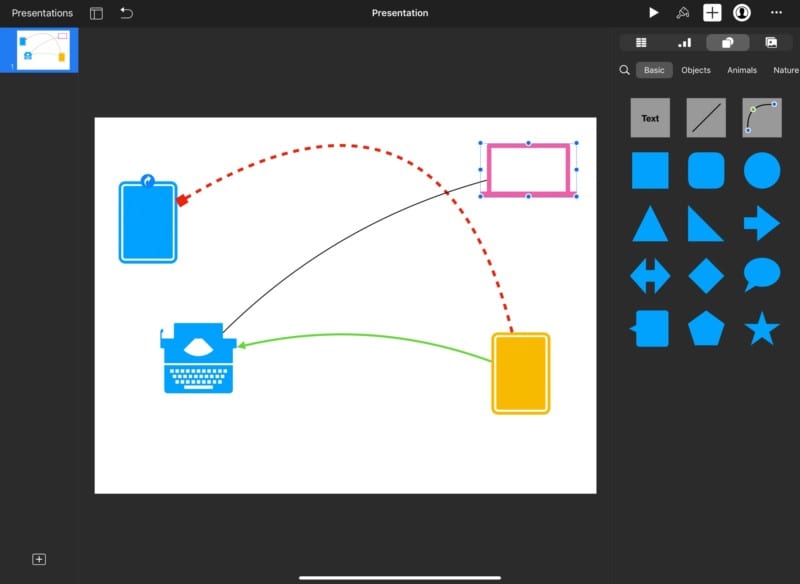Viewport: 800px width, 584px height.
Task: Add a new slide with the plus button
Action: [x=37, y=559]
